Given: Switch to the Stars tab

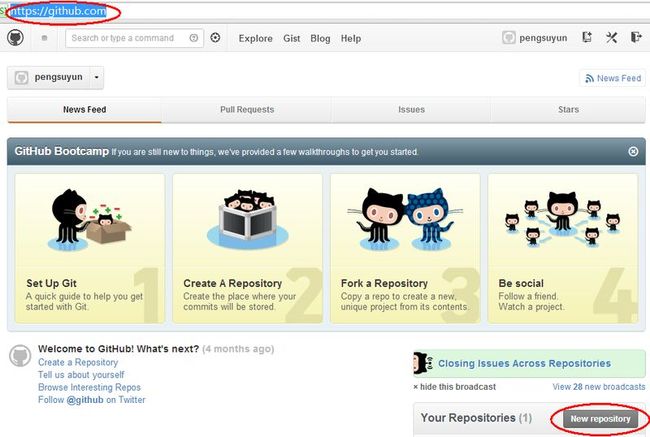Looking at the screenshot, I should [x=568, y=109].
